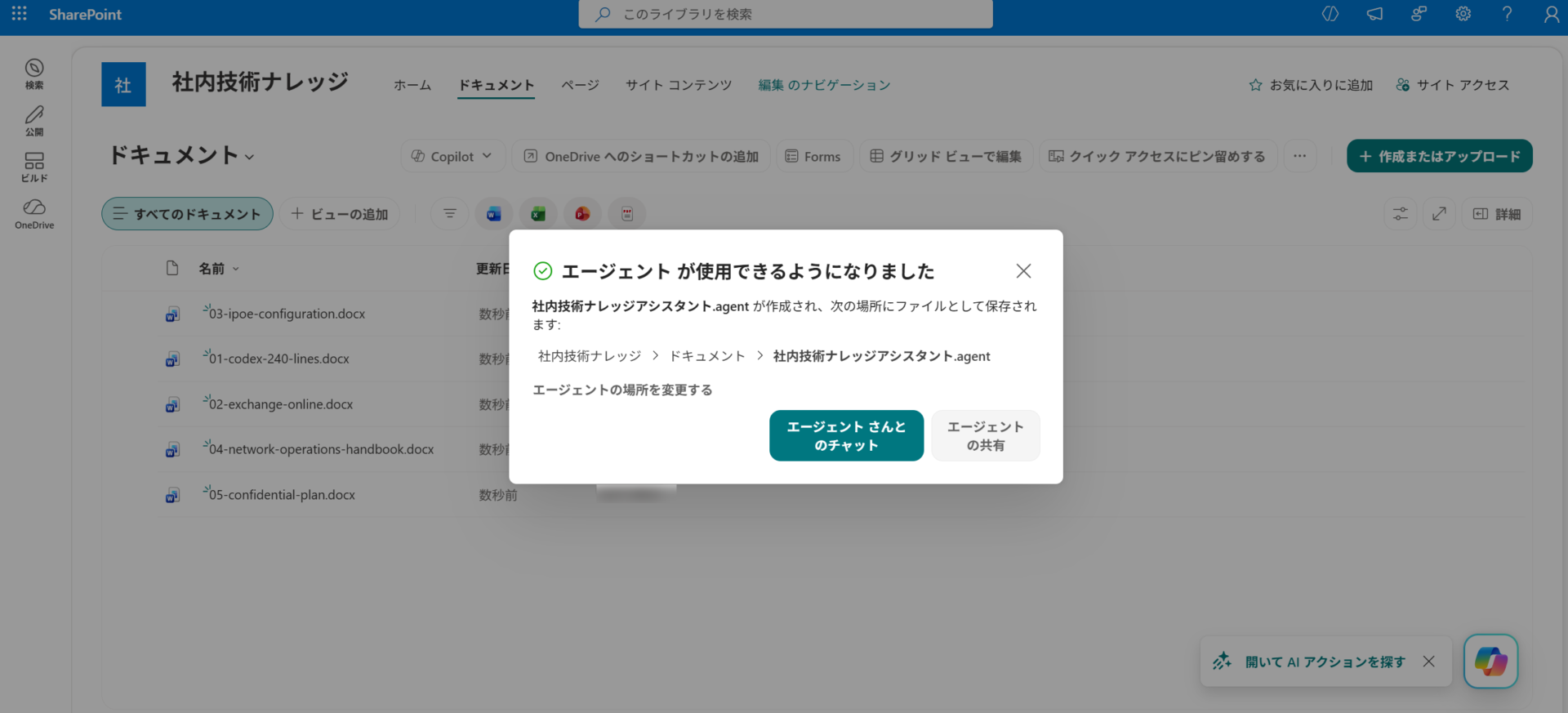Close the agent ready dialog
The height and width of the screenshot is (713, 1568).
[1023, 271]
